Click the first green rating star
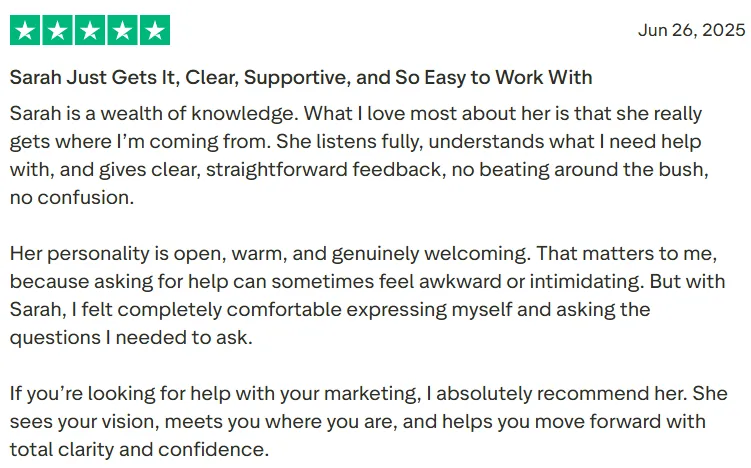Image resolution: width=751 pixels, height=468 pixels. click(25, 30)
